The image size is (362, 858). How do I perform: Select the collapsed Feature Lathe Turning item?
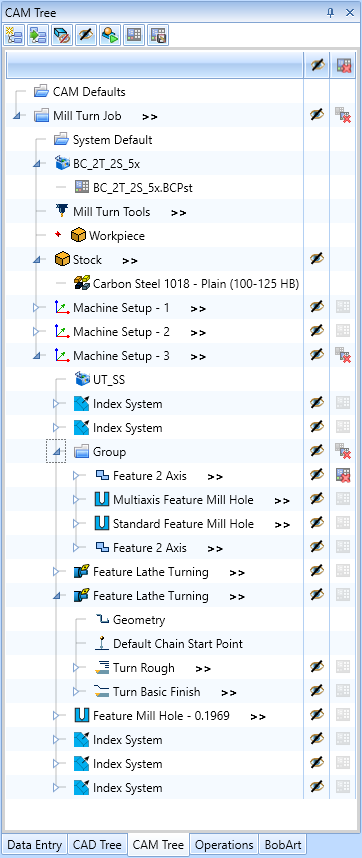151,572
